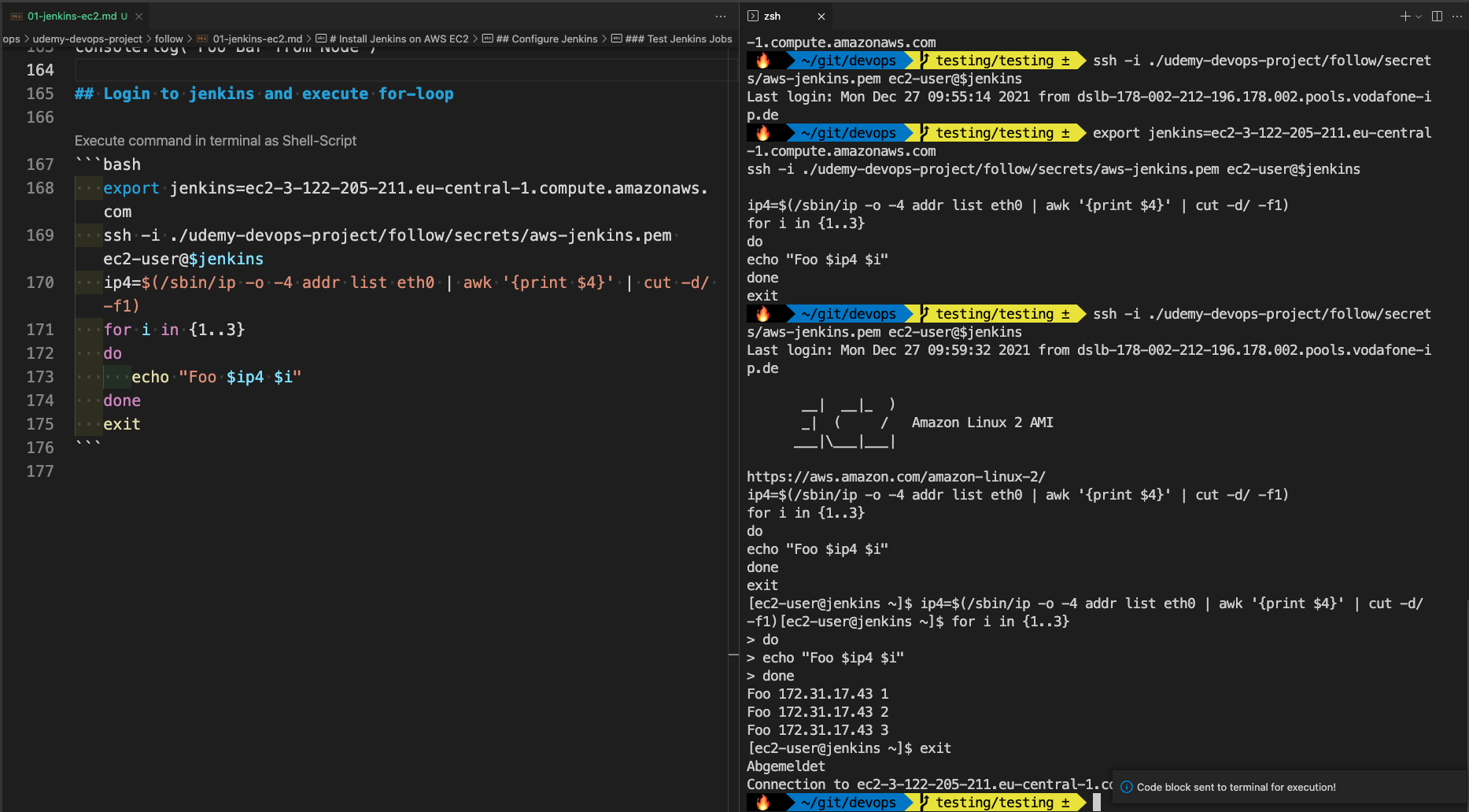
Task: Click 'Code block sent to terminal for execution!' notification
Action: (1236, 787)
